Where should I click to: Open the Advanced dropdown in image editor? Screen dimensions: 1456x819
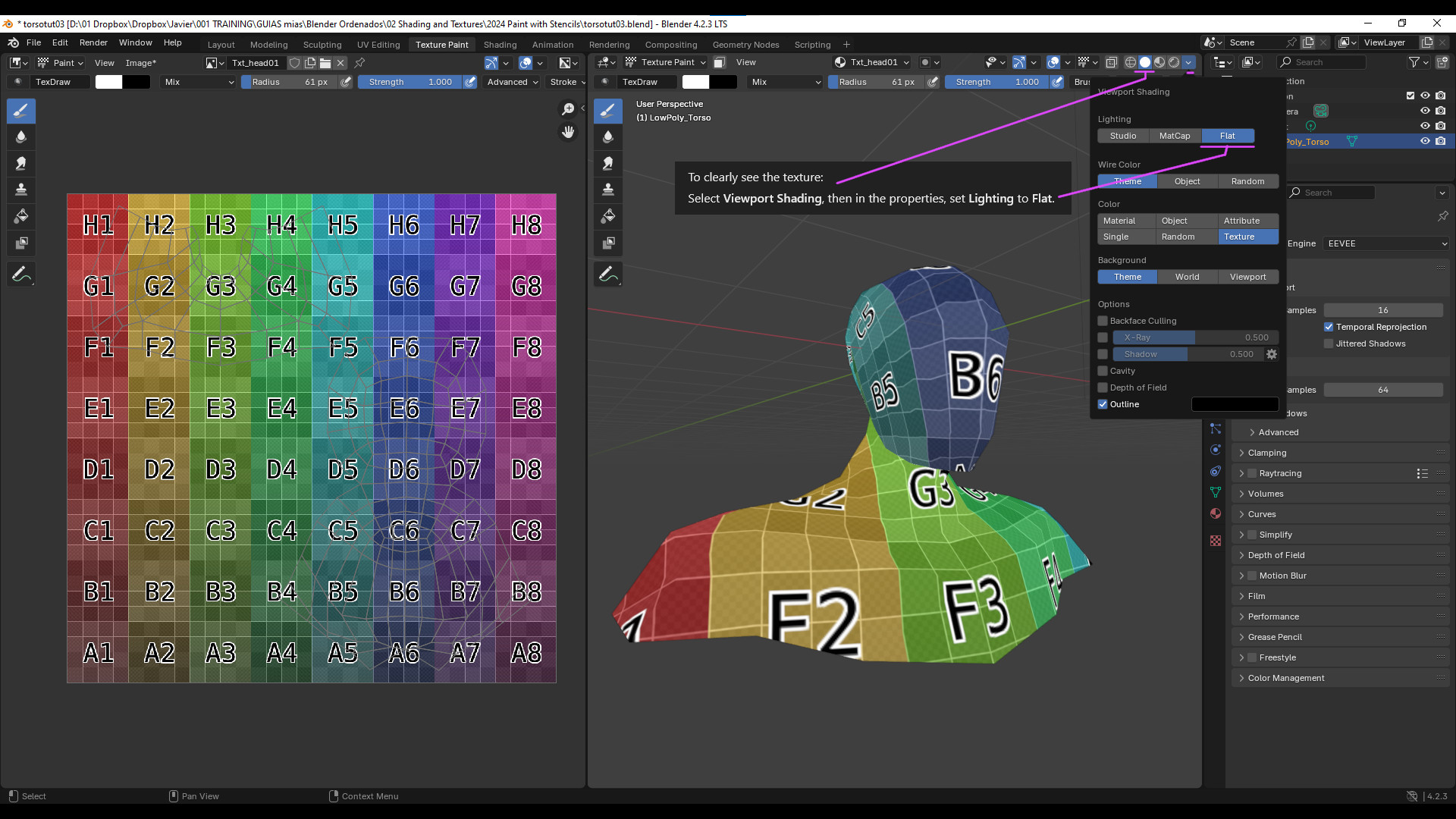point(513,82)
